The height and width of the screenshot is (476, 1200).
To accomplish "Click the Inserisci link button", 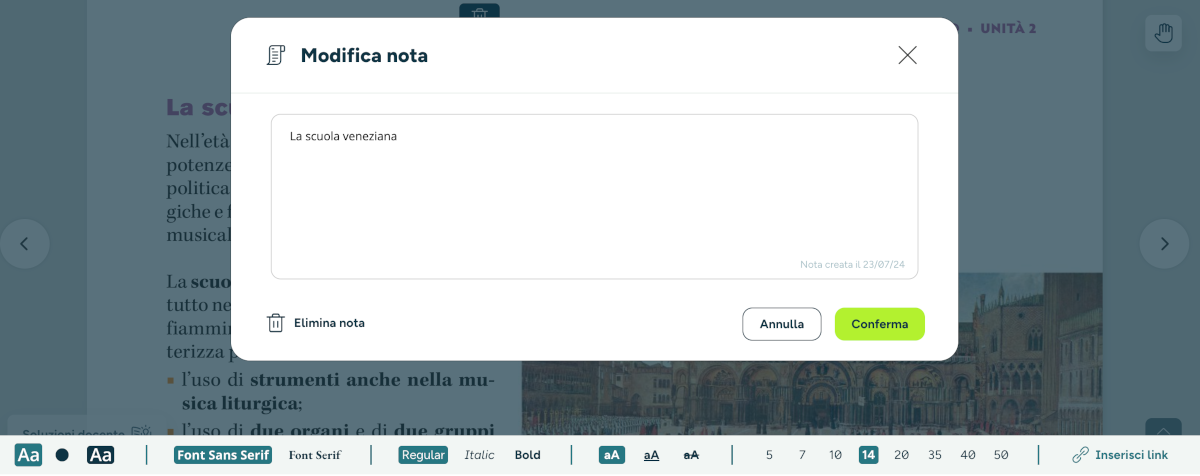I will tap(1120, 455).
